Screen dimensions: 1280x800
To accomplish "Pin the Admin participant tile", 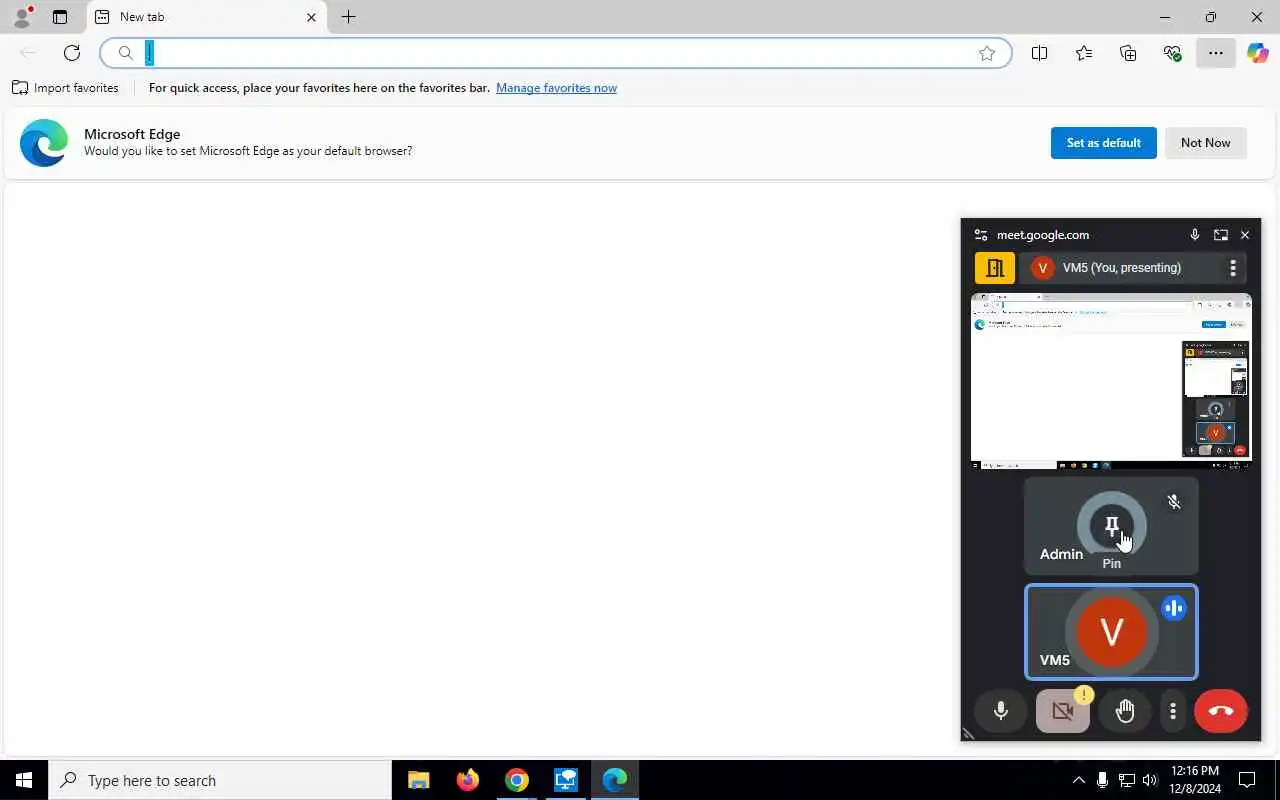I will tap(1111, 527).
